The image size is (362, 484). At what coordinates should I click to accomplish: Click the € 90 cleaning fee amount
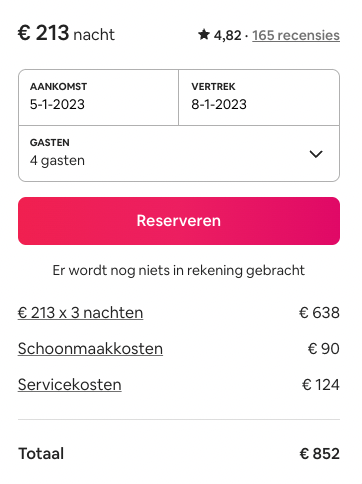pos(324,349)
